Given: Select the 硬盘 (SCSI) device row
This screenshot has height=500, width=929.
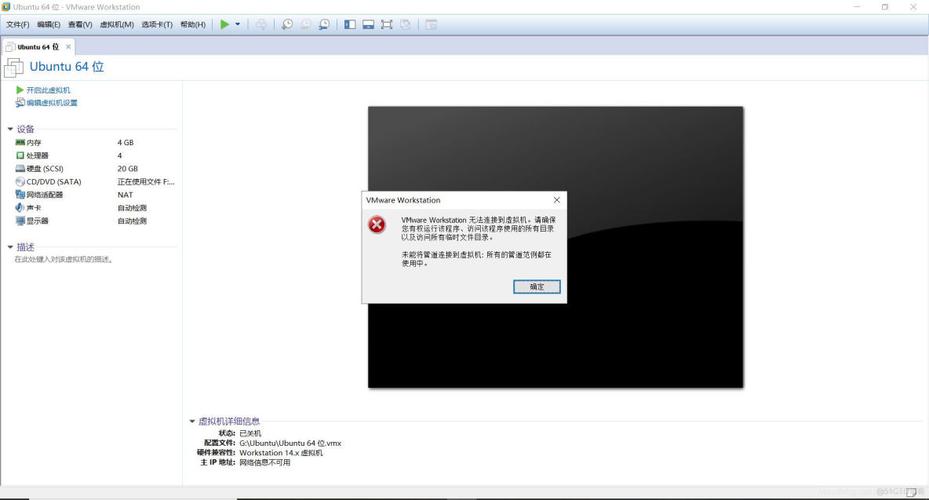Looking at the screenshot, I should click(95, 168).
